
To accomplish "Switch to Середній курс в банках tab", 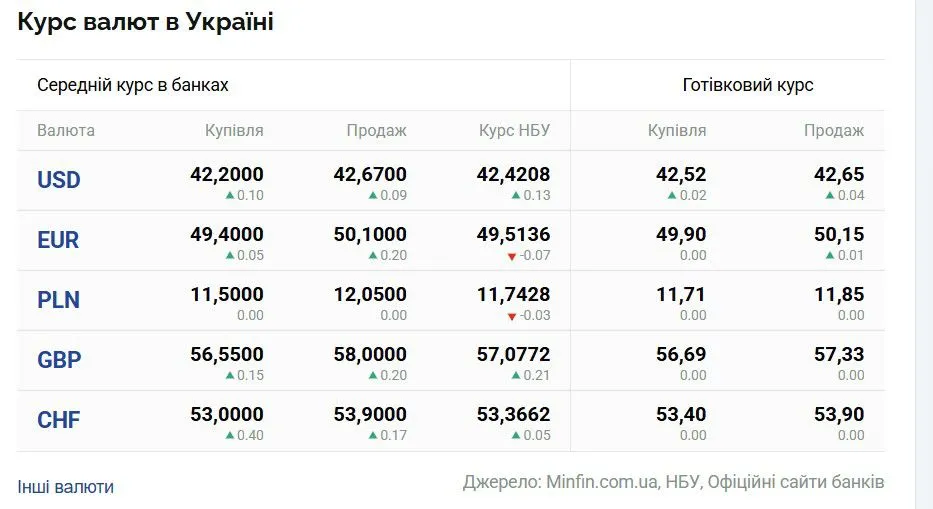I will point(133,85).
